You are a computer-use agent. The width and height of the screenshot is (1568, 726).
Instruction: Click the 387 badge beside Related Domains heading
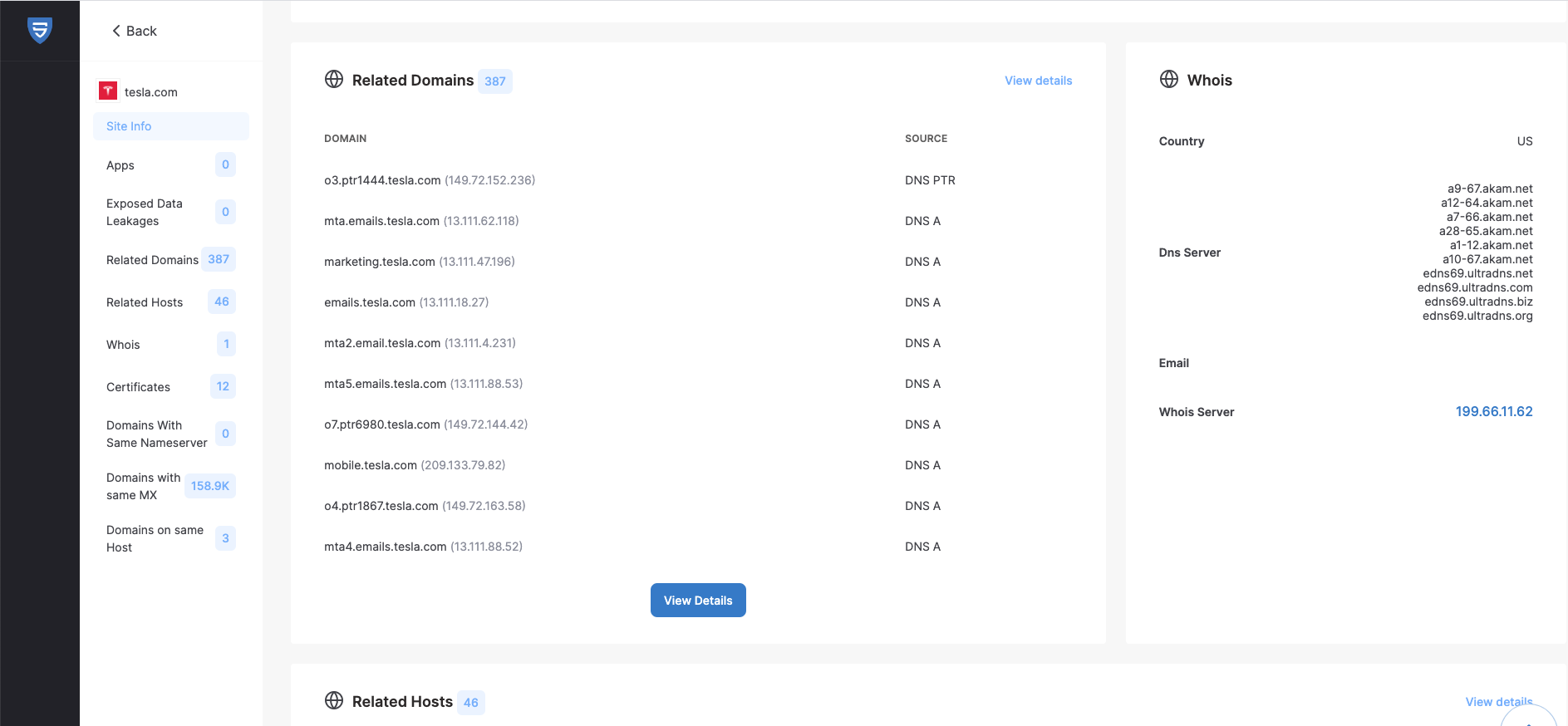tap(495, 81)
